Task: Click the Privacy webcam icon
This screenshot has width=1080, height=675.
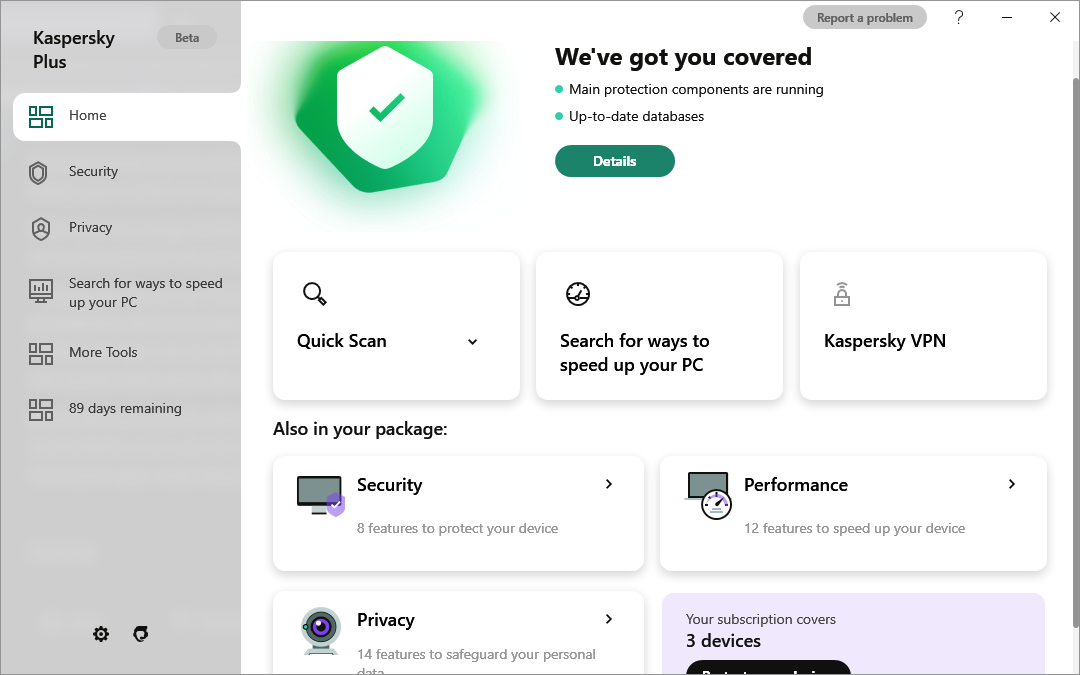Action: 320,630
